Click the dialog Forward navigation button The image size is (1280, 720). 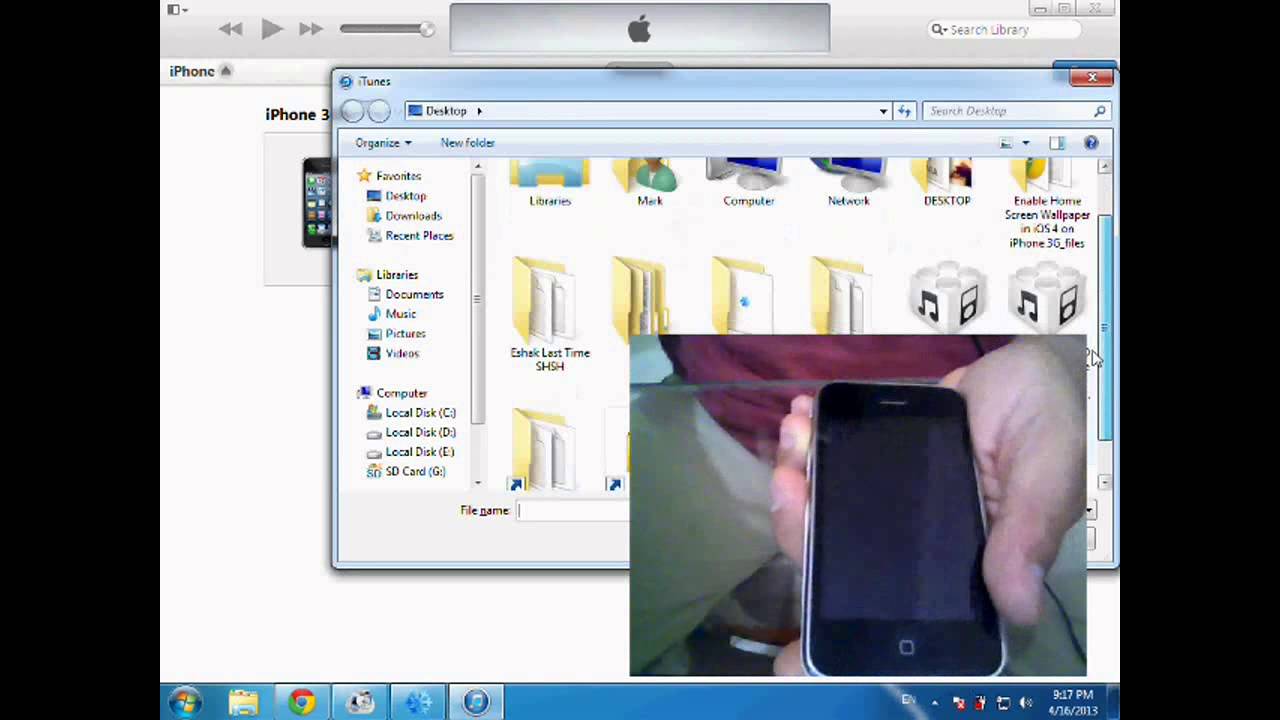coord(378,111)
